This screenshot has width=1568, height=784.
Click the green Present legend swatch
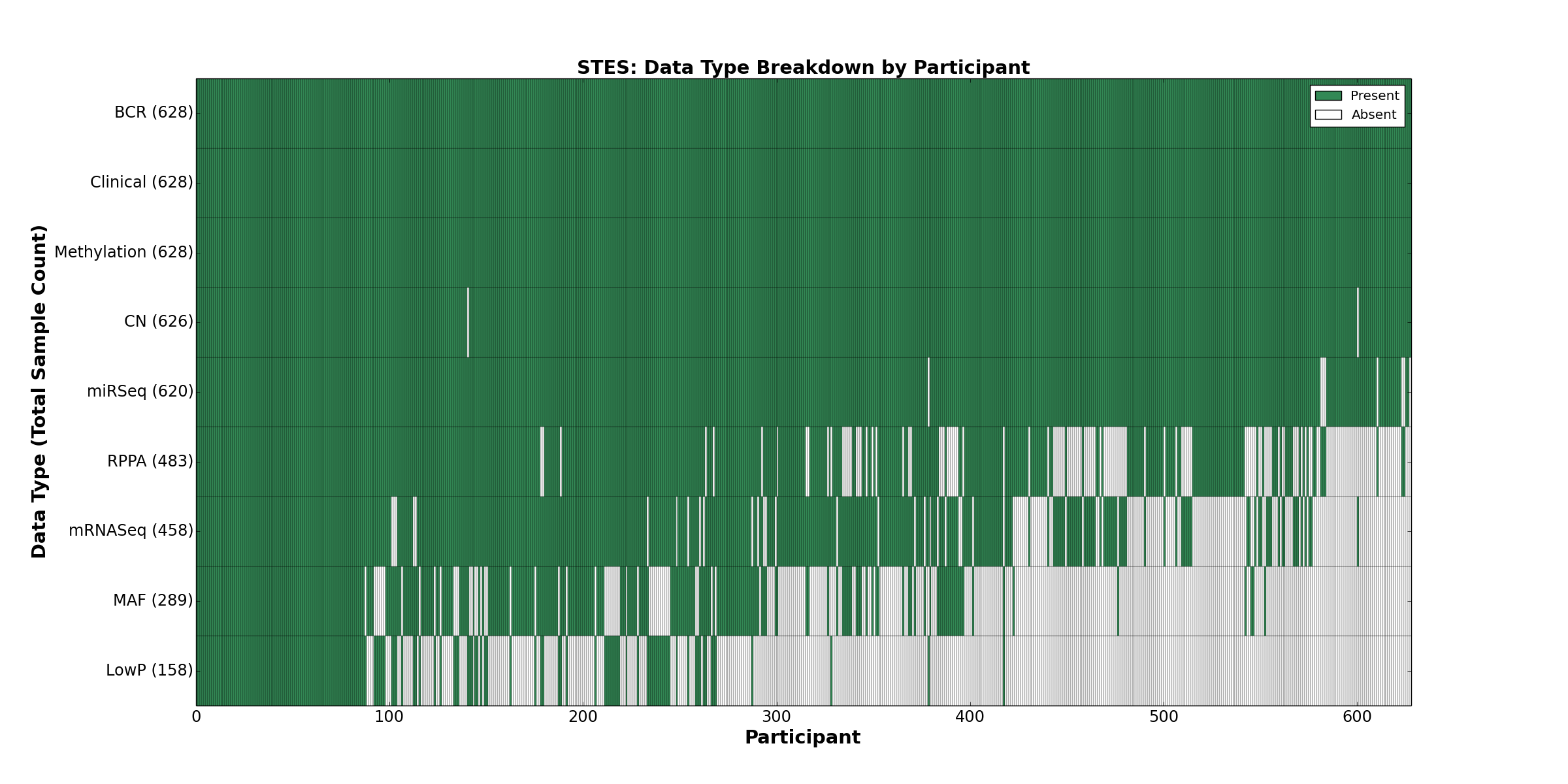point(1328,96)
